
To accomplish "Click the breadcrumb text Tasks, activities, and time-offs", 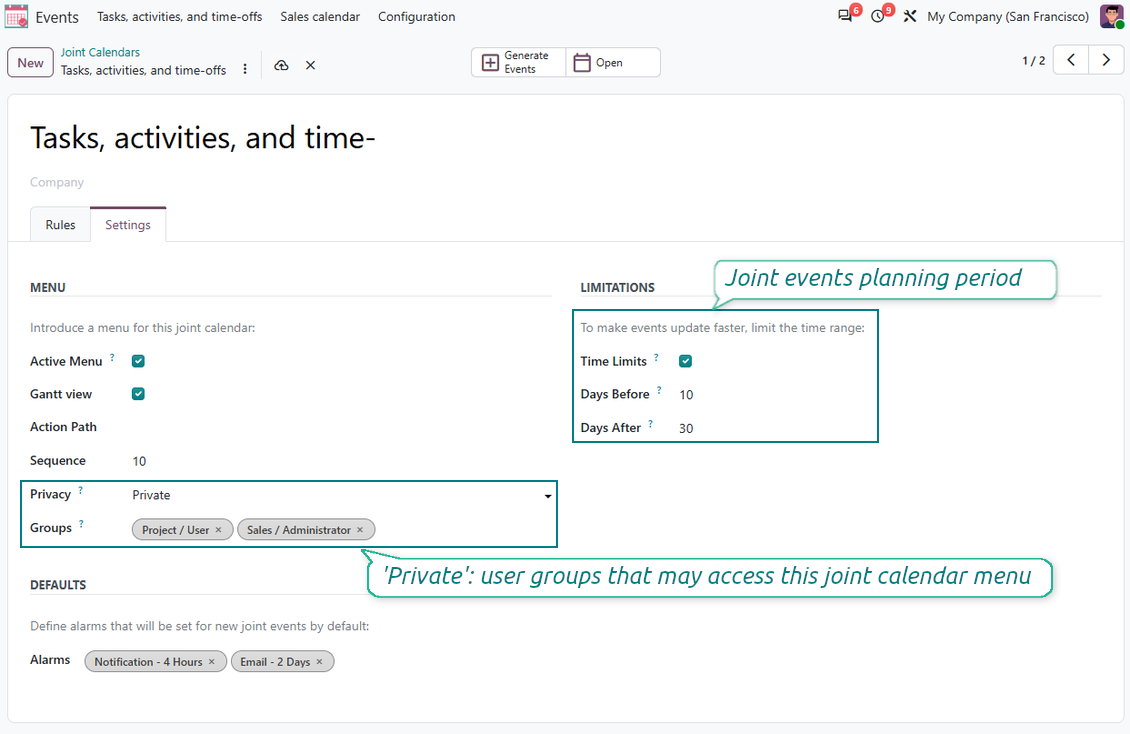I will (143, 70).
